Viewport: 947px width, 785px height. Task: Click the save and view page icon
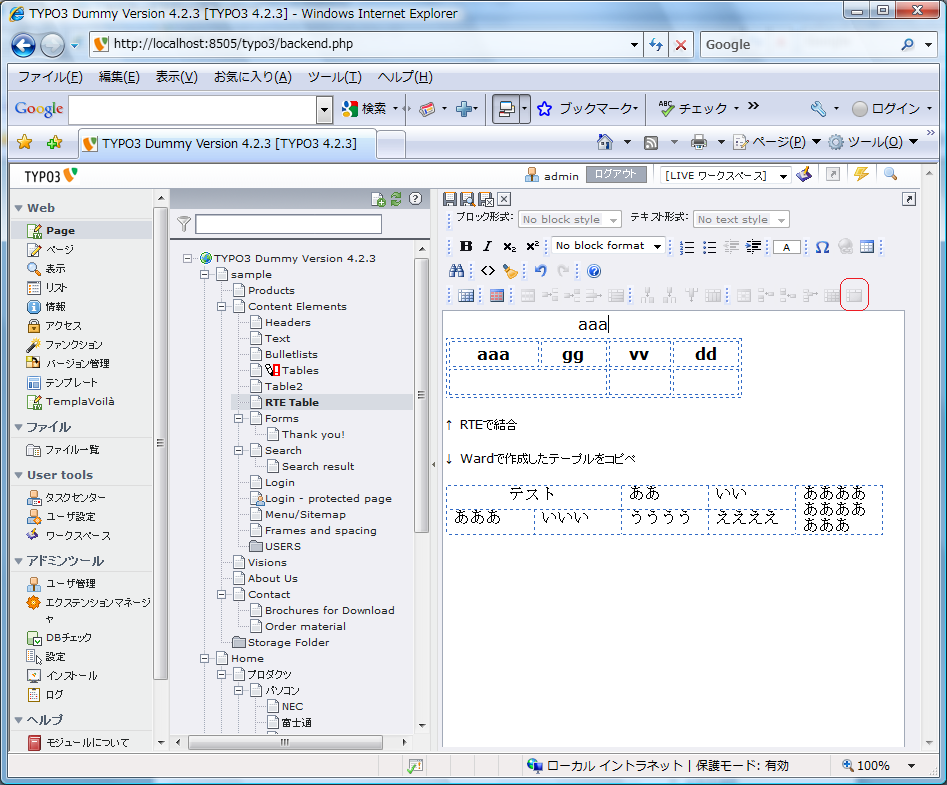tap(467, 199)
